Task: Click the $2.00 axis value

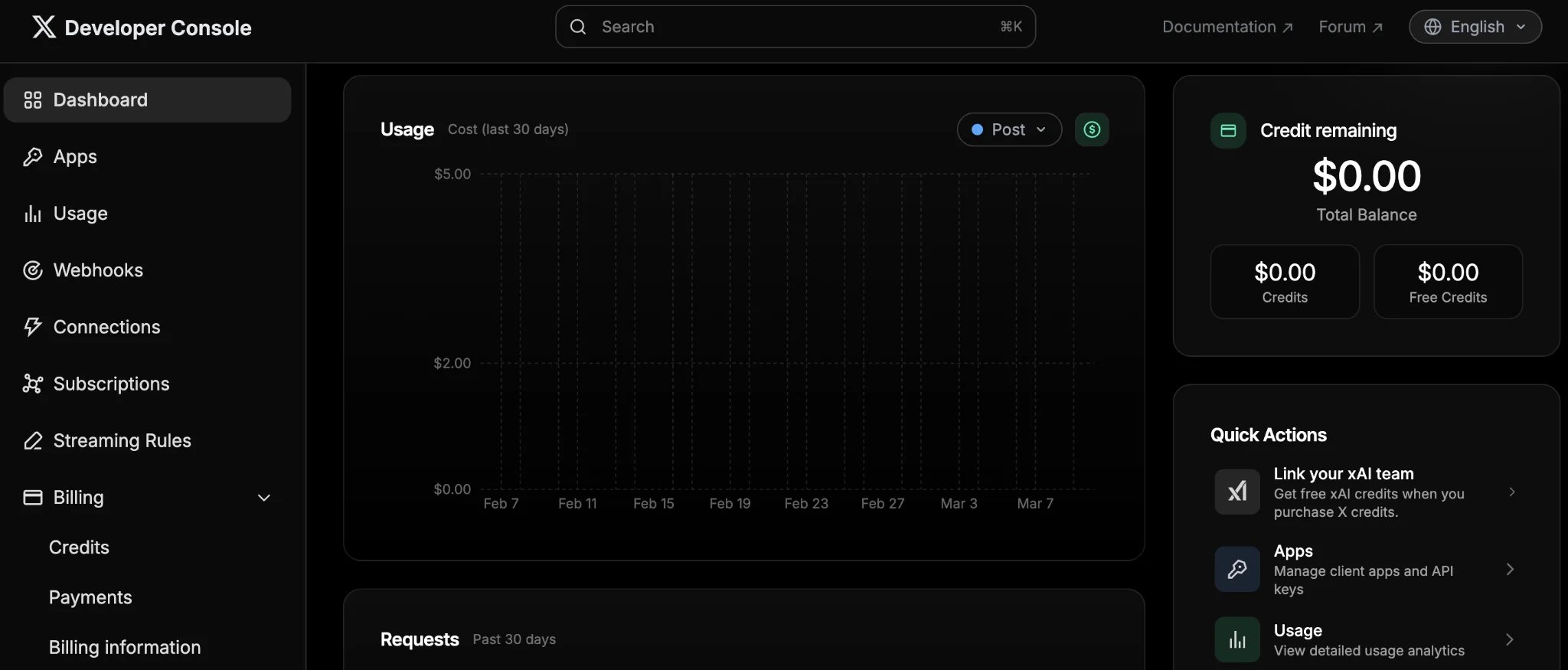Action: click(452, 363)
